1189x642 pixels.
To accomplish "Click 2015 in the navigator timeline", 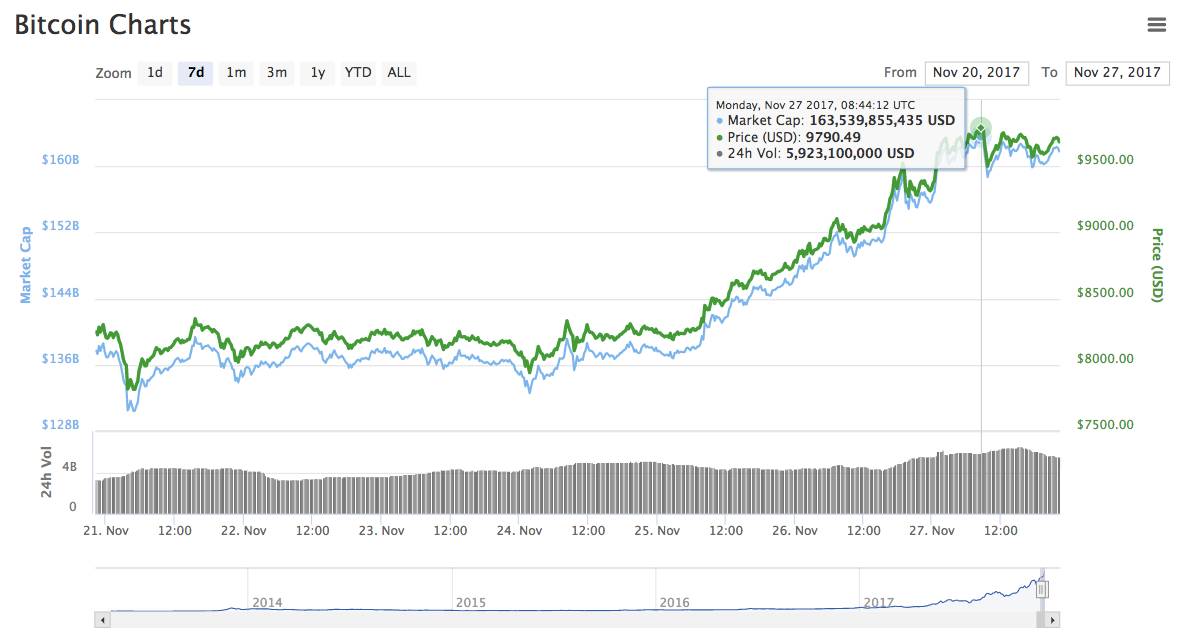I will 471,603.
